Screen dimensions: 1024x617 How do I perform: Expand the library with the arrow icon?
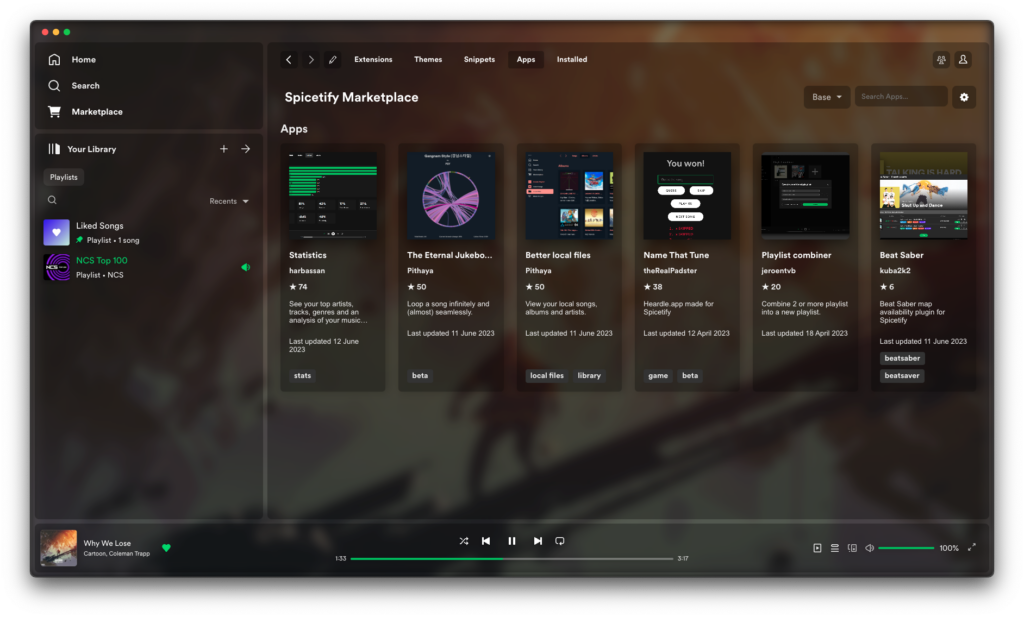[246, 149]
